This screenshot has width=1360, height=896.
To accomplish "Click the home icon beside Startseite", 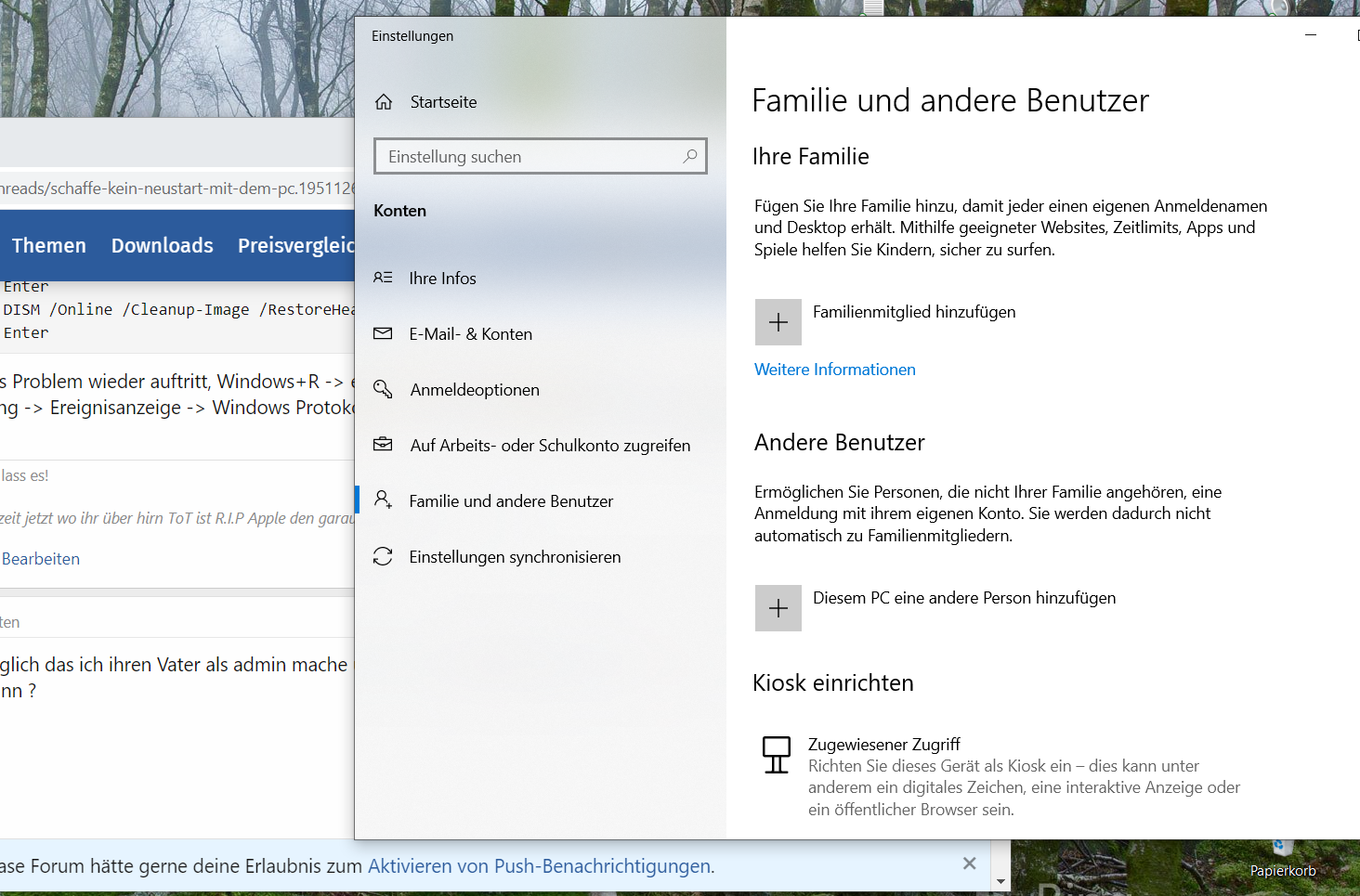I will point(384,102).
